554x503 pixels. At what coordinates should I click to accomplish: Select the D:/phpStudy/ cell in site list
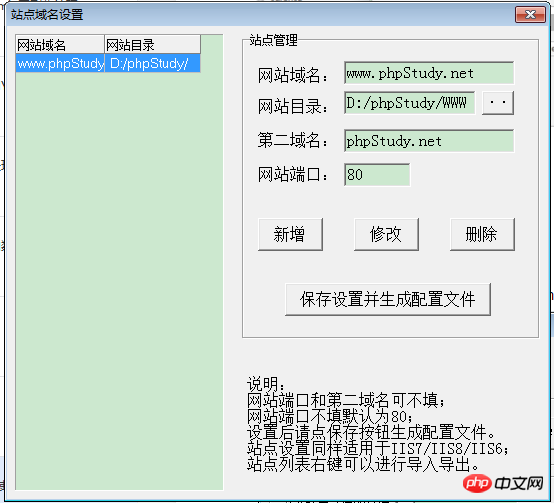click(x=153, y=64)
